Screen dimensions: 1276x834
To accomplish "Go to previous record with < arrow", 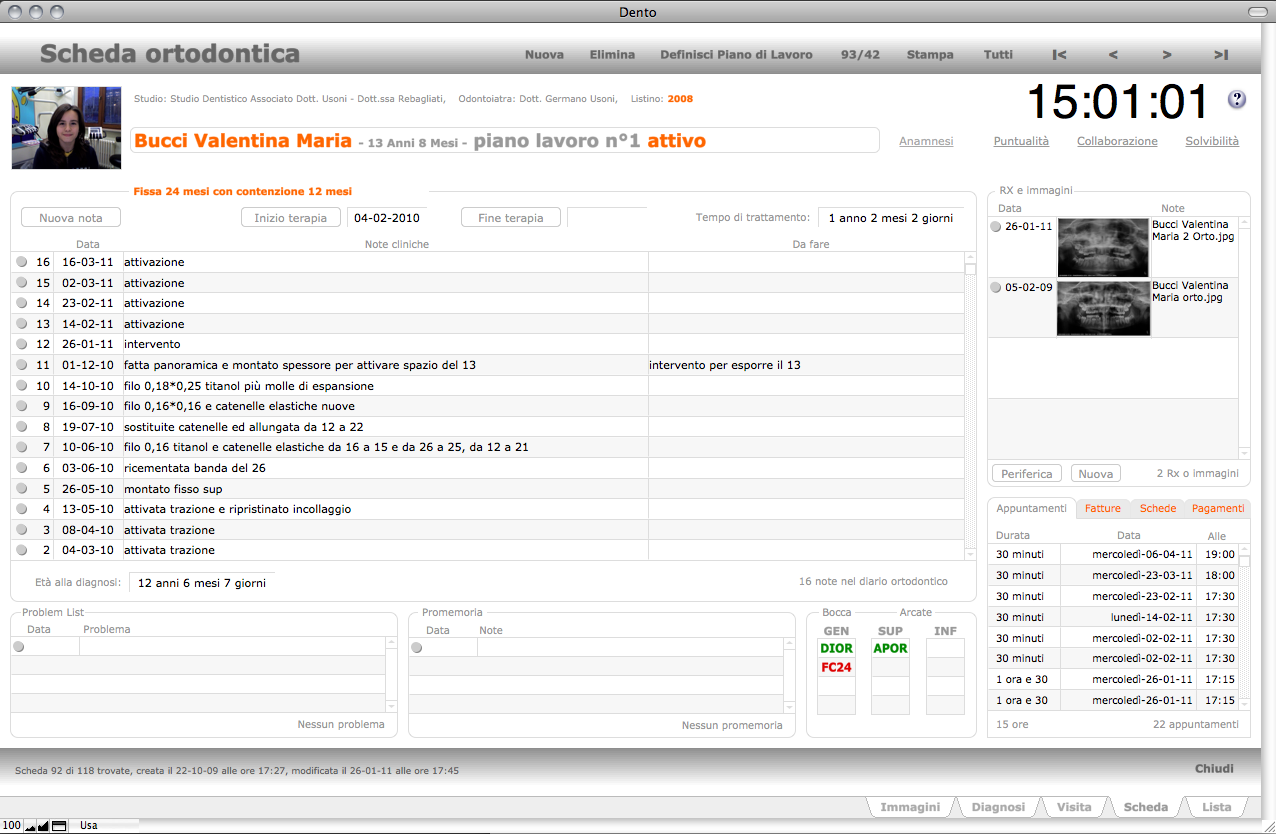I will pos(1113,55).
